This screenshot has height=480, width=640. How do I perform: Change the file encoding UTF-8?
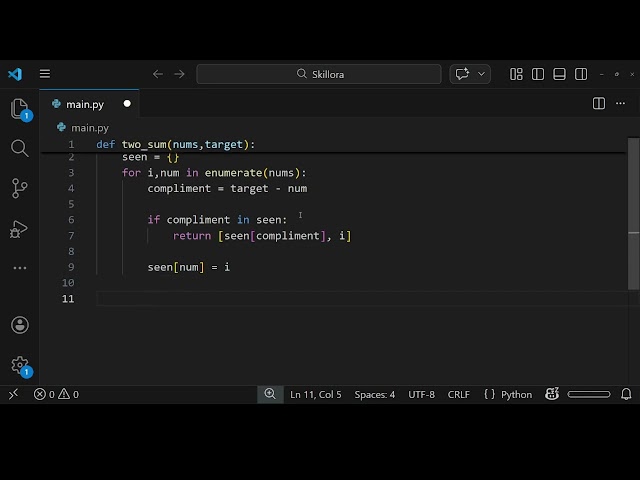421,395
